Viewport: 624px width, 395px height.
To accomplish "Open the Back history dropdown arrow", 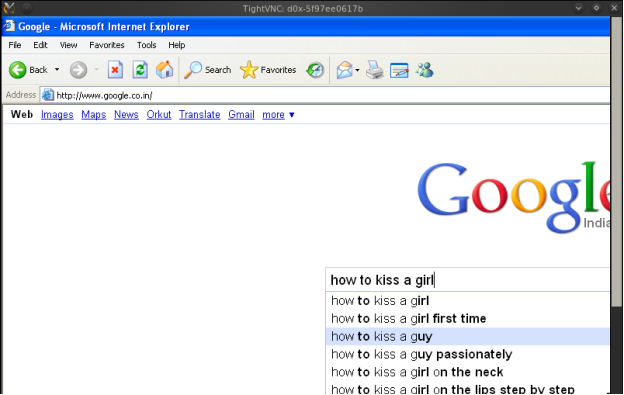I will tap(57, 70).
